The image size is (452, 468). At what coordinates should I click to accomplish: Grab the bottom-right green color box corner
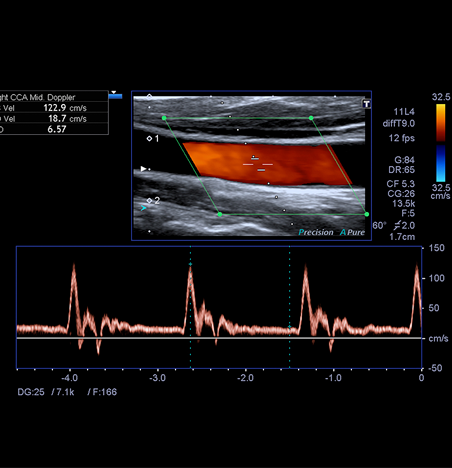[x=367, y=214]
